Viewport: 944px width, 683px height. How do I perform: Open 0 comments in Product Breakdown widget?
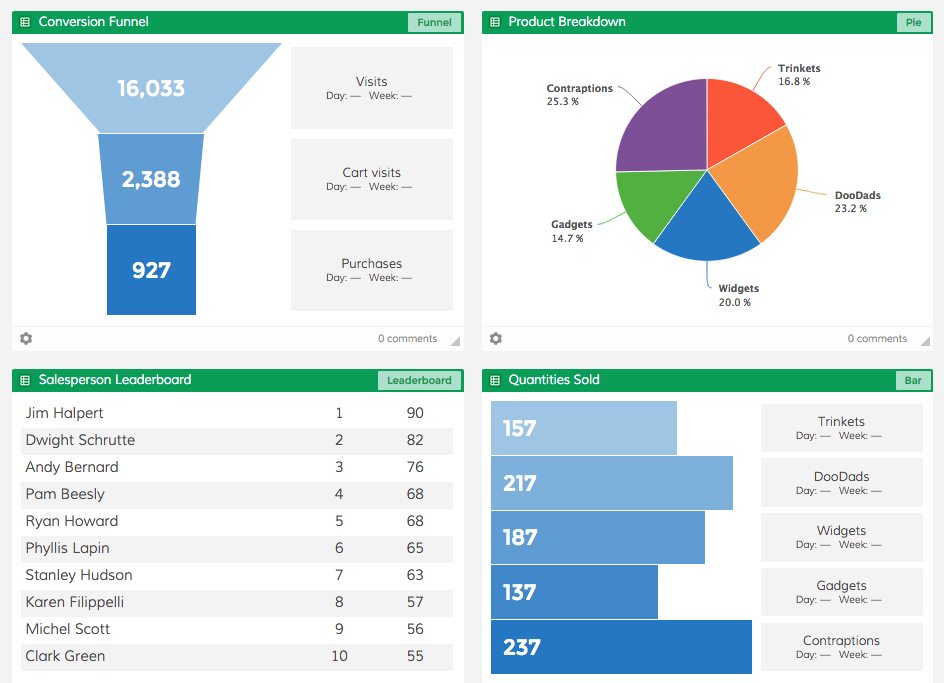click(x=877, y=338)
